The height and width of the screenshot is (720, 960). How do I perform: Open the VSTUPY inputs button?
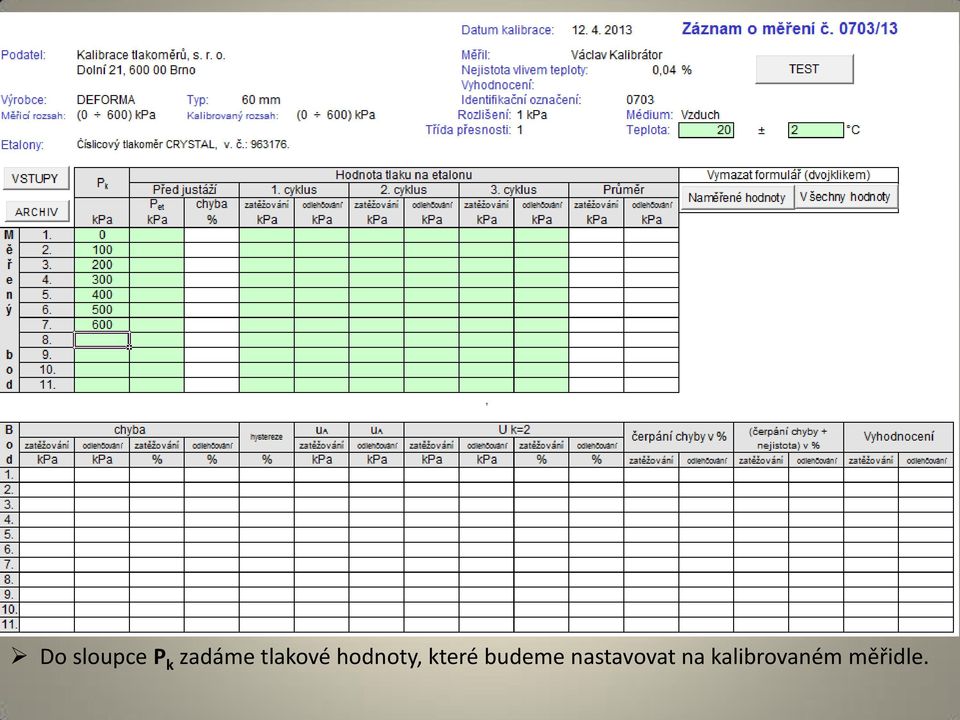click(35, 179)
